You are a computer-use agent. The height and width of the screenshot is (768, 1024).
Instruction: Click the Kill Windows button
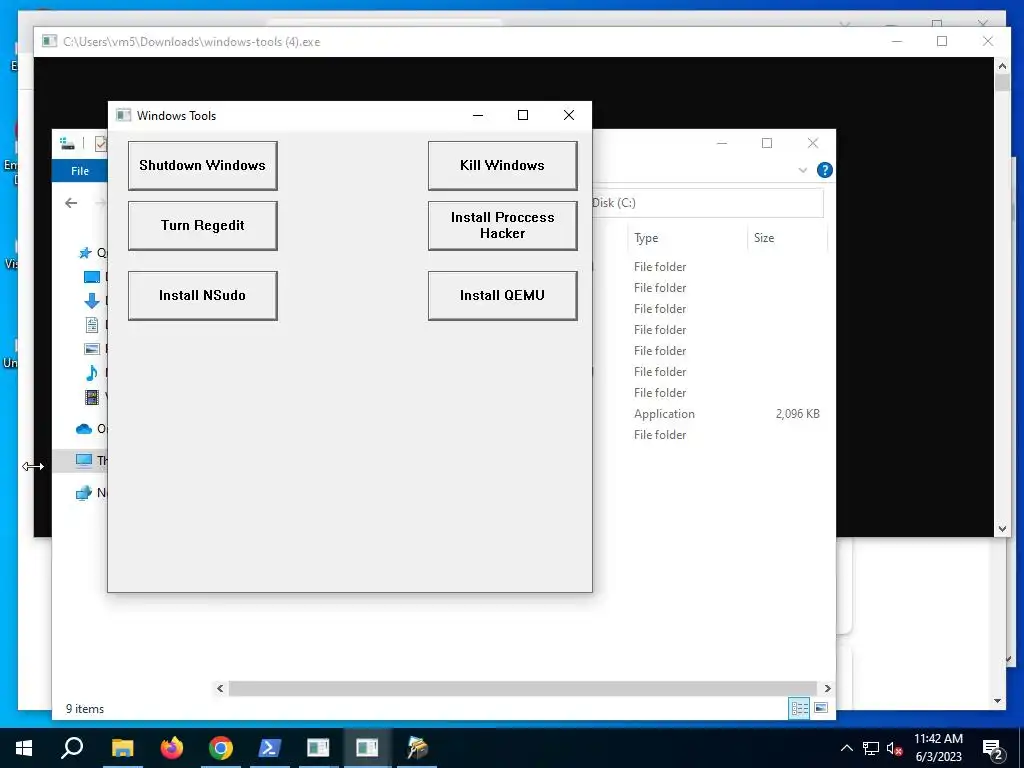[x=502, y=165]
